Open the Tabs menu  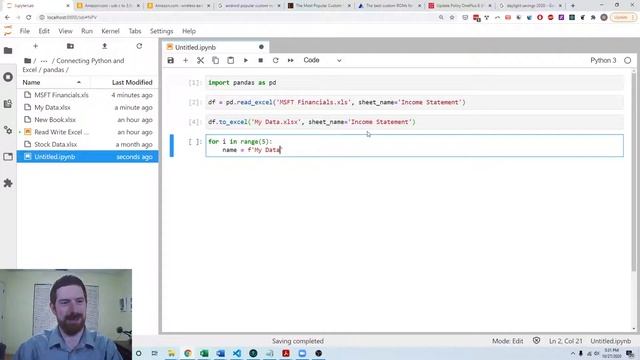135,31
